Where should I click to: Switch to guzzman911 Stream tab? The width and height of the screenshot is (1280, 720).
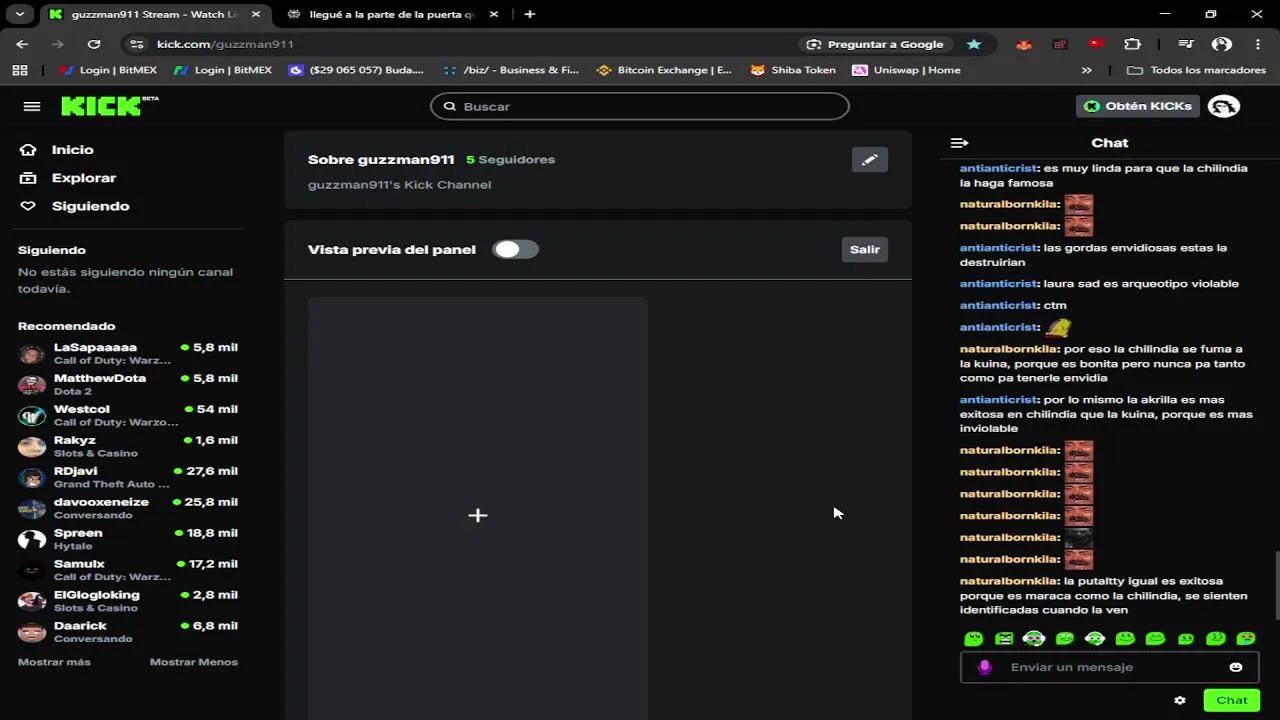155,14
